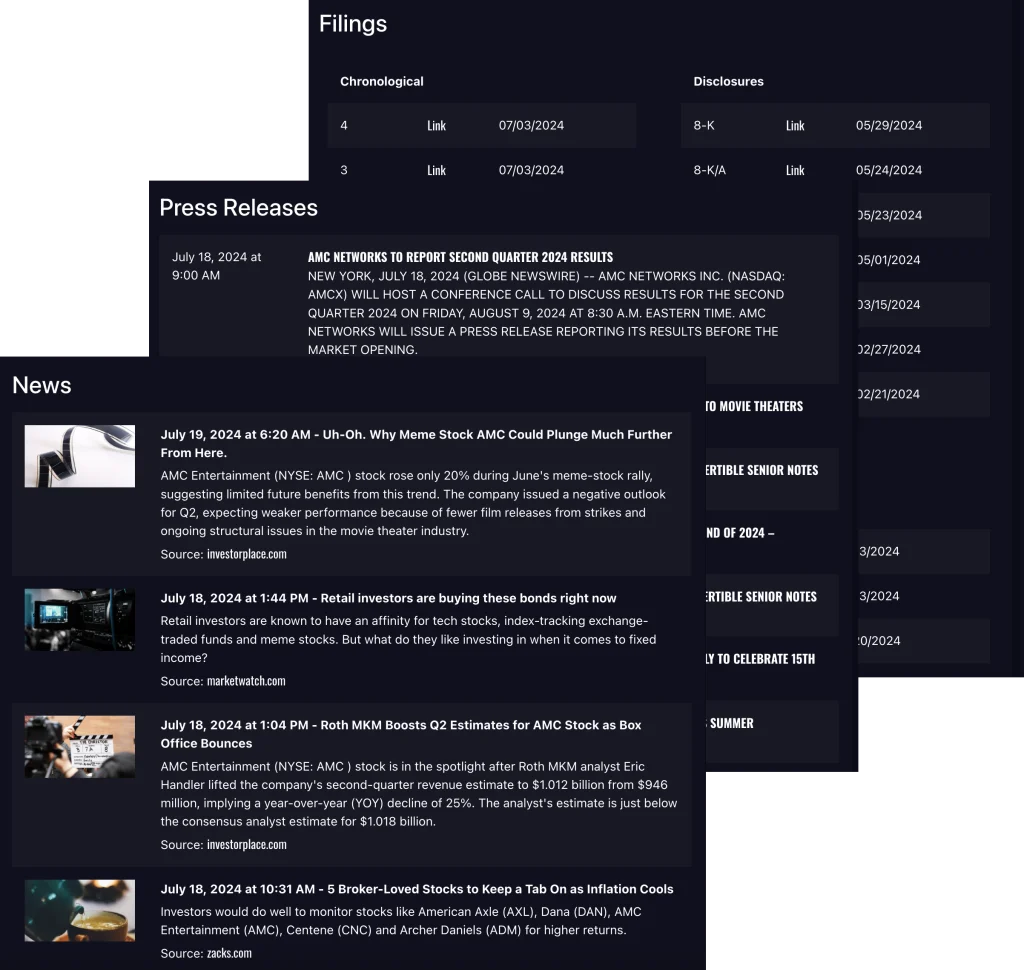Click the Filings panel heading
The width and height of the screenshot is (1024, 970).
(353, 24)
